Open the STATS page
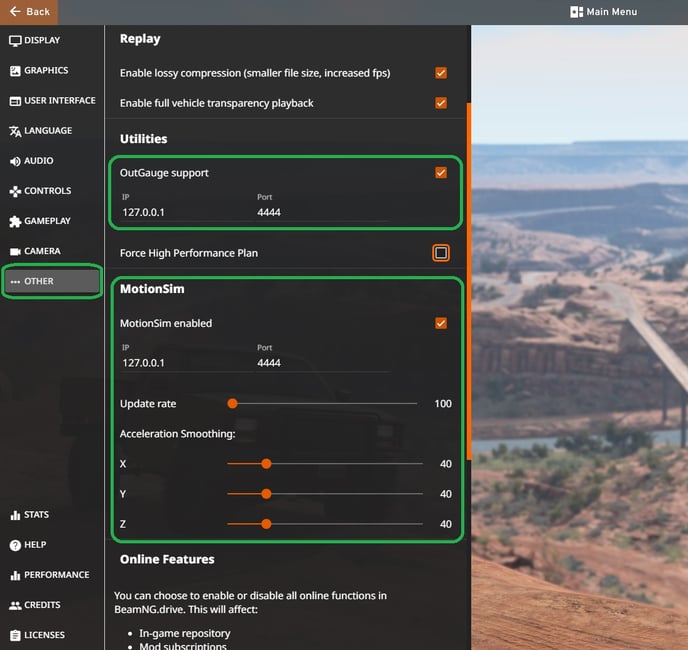 52,514
